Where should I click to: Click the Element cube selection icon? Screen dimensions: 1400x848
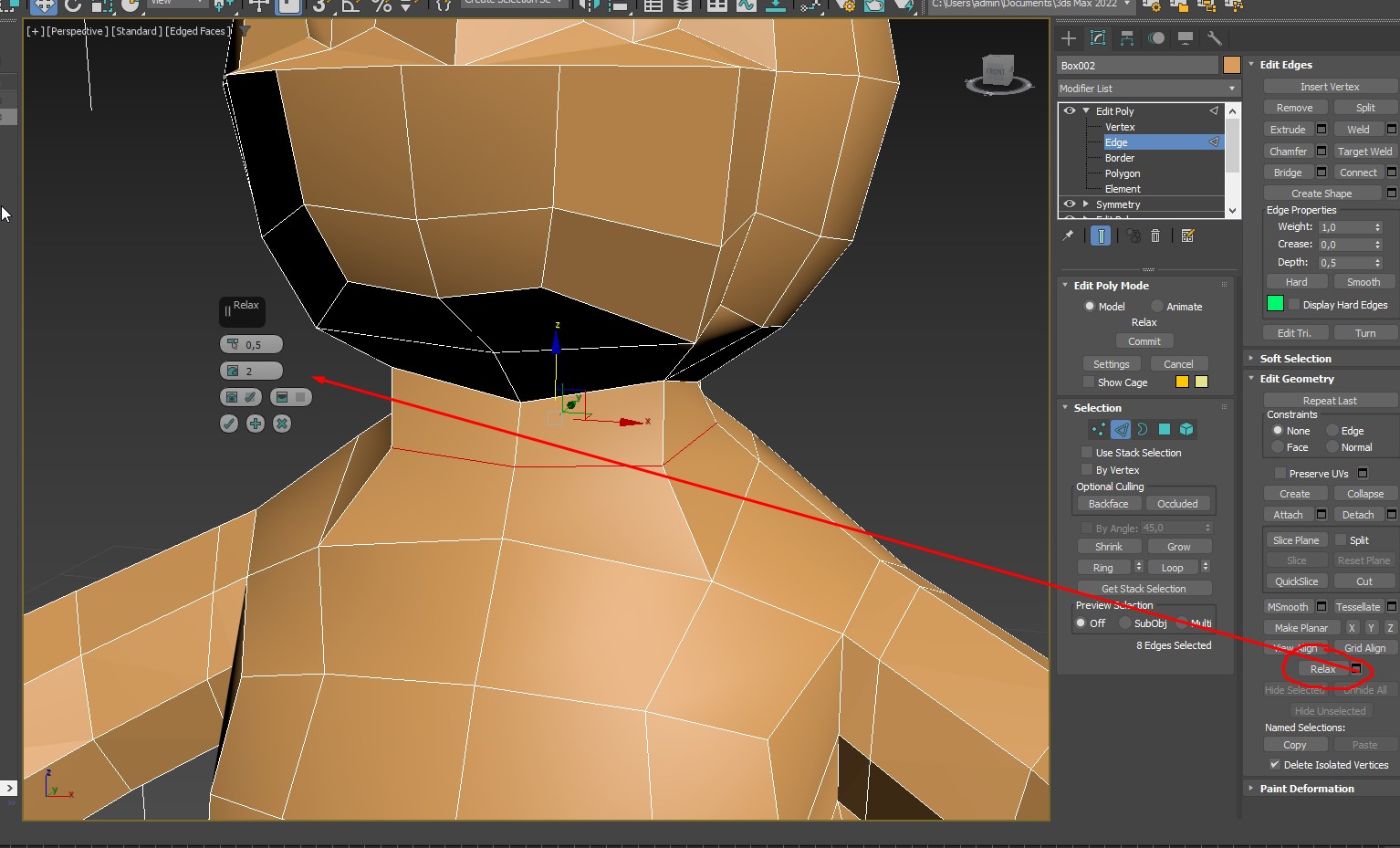coord(1186,429)
